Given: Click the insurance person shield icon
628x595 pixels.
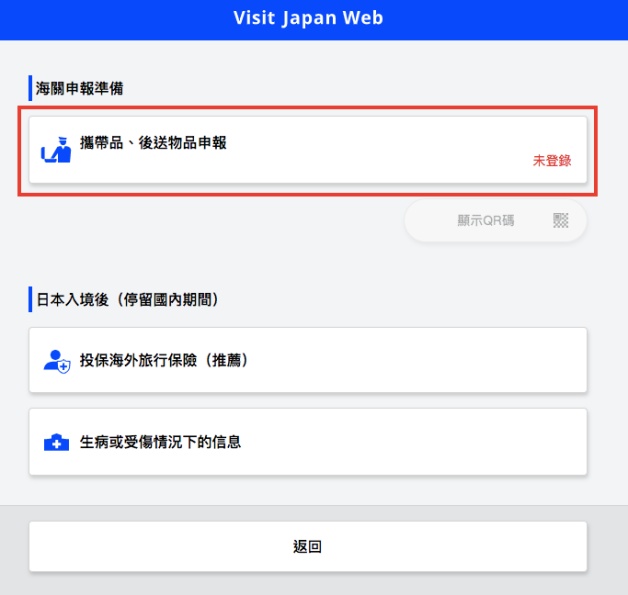Looking at the screenshot, I should (57, 362).
